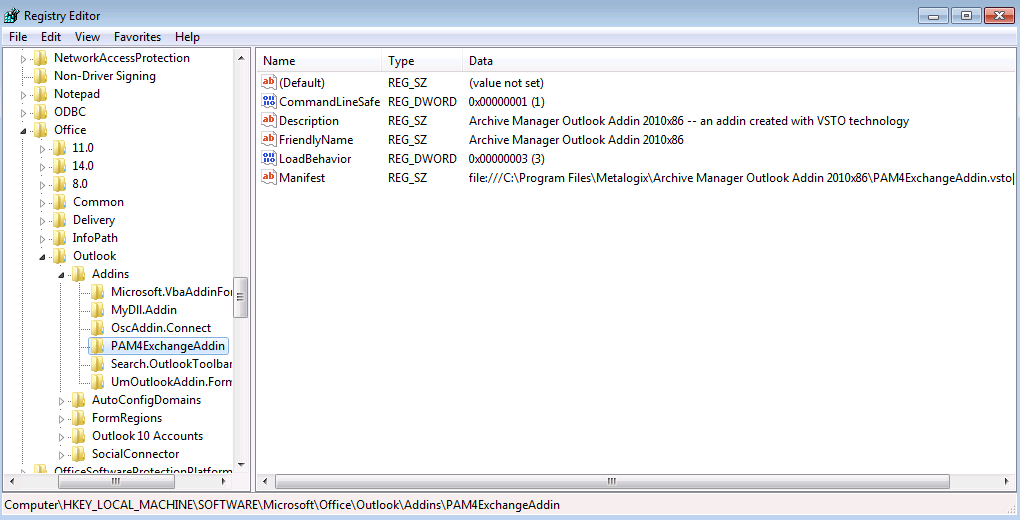This screenshot has width=1020, height=520.
Task: Expand the ODBC key
Action: pos(24,113)
